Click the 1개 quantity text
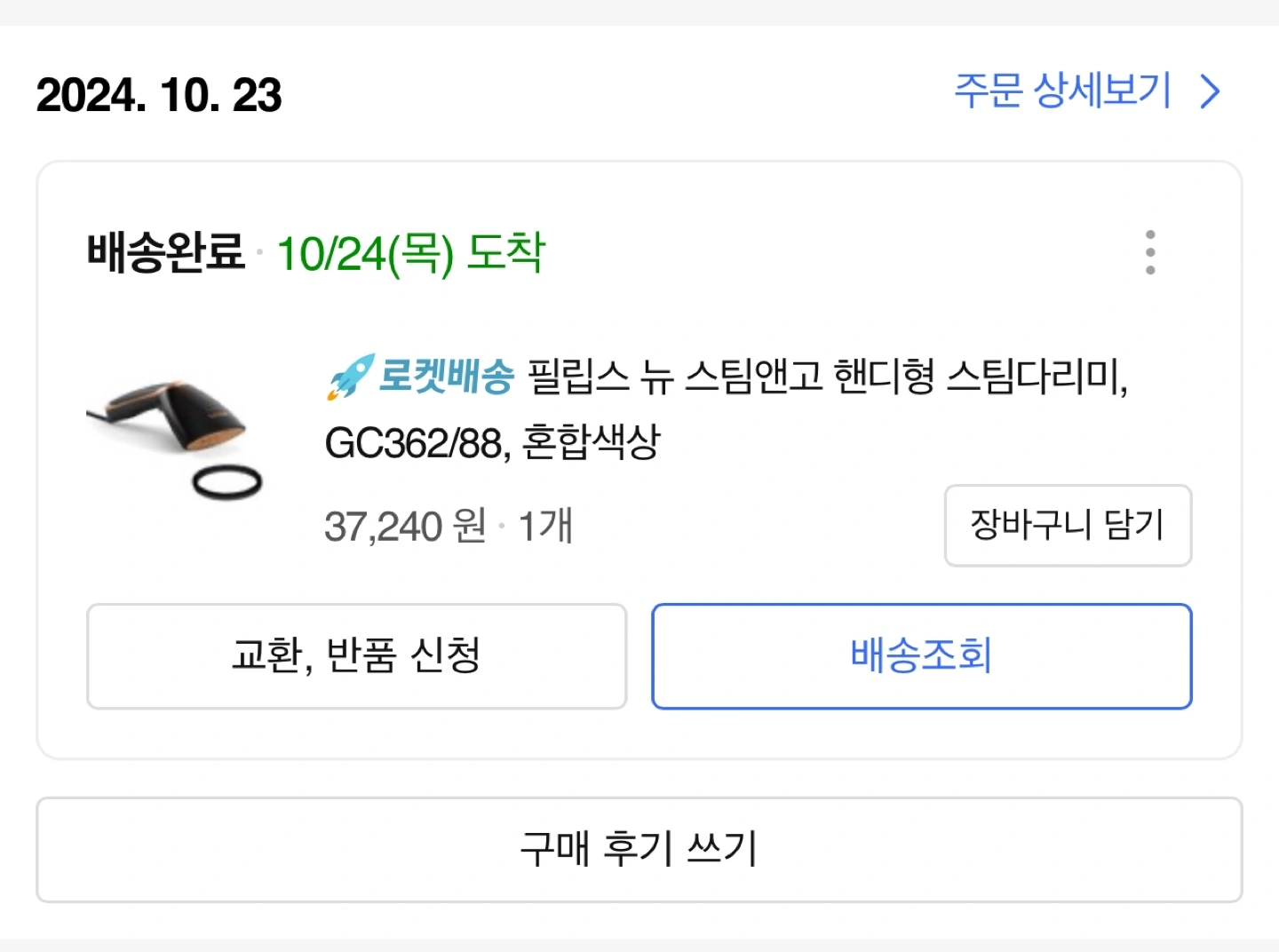1279x952 pixels. pos(545,526)
